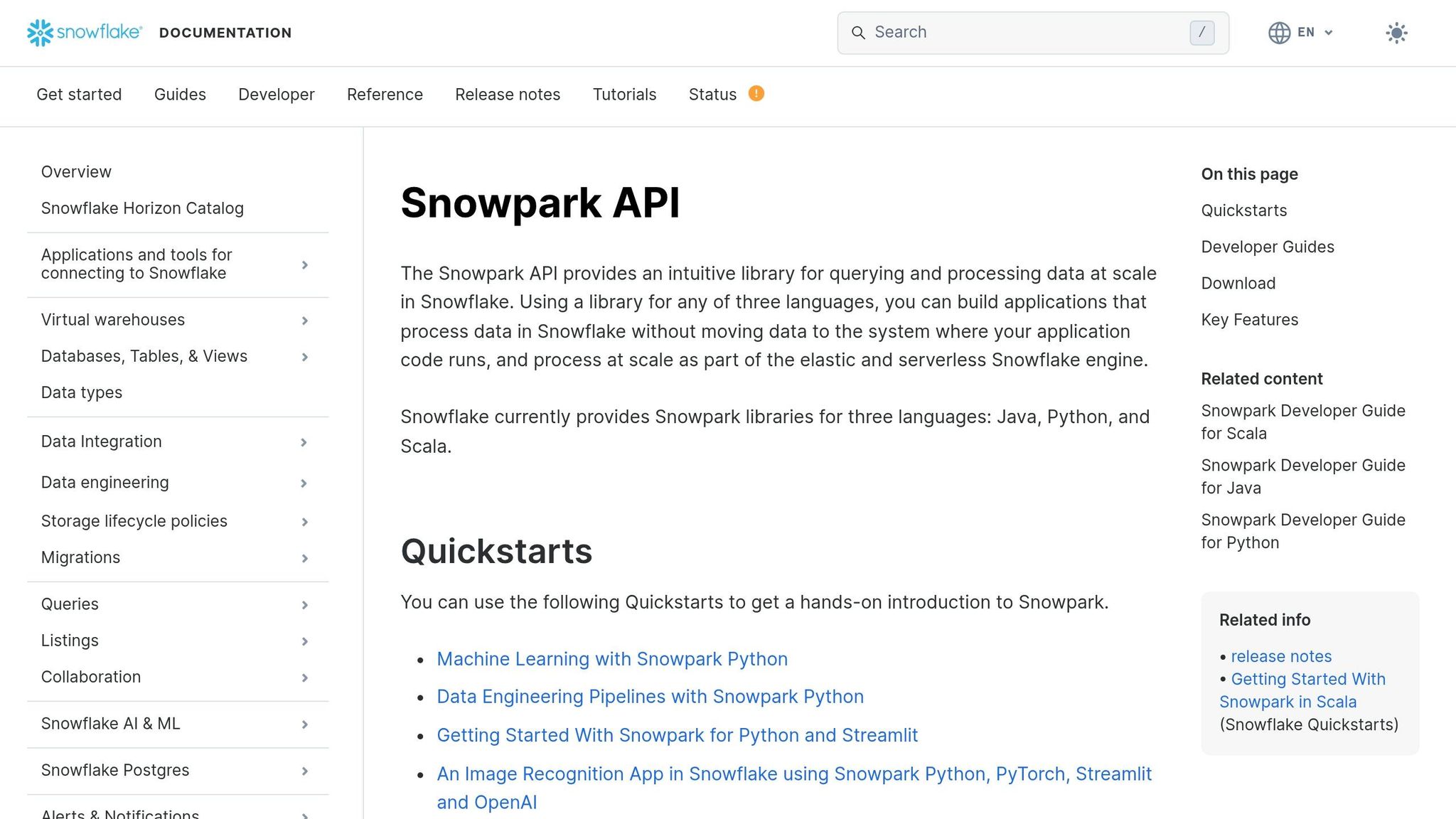Select Virtual warehouses sidebar label

(x=113, y=320)
